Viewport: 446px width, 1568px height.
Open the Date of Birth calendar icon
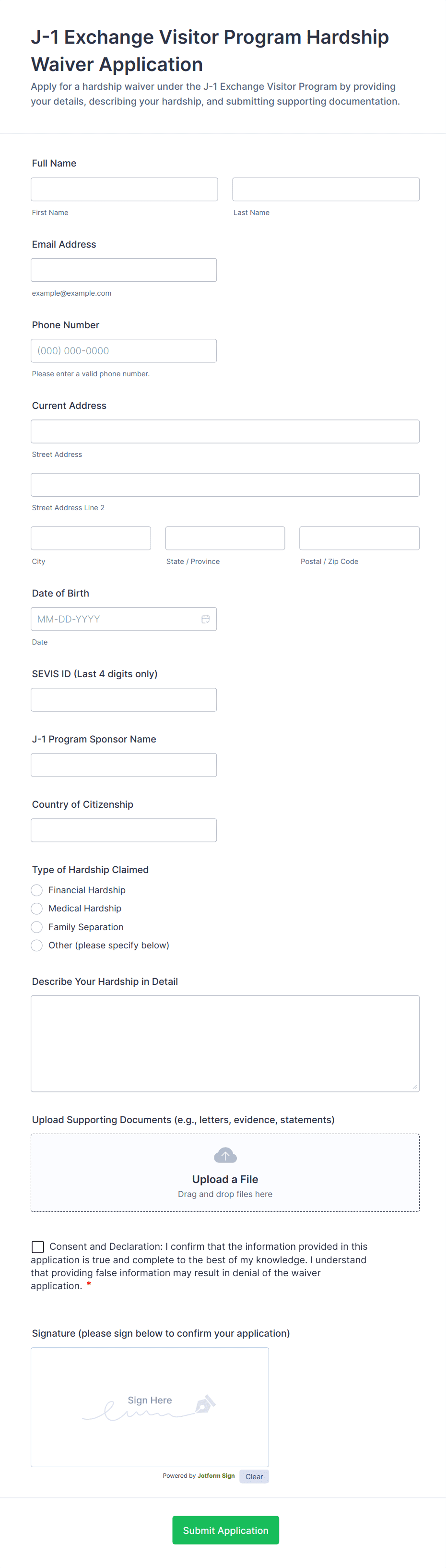pyautogui.click(x=206, y=619)
